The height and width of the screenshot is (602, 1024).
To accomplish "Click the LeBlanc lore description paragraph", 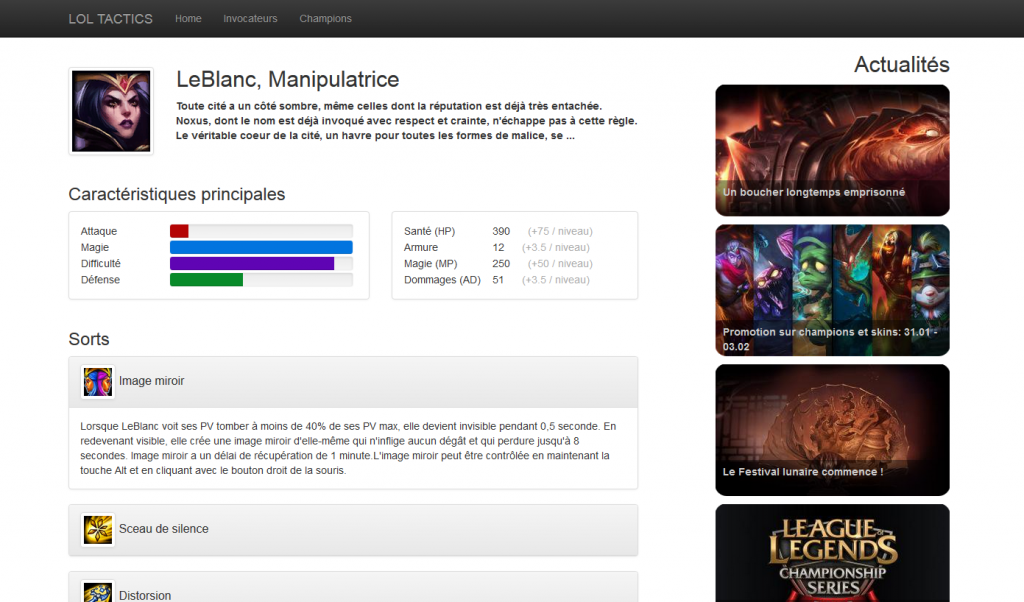I will click(x=406, y=121).
